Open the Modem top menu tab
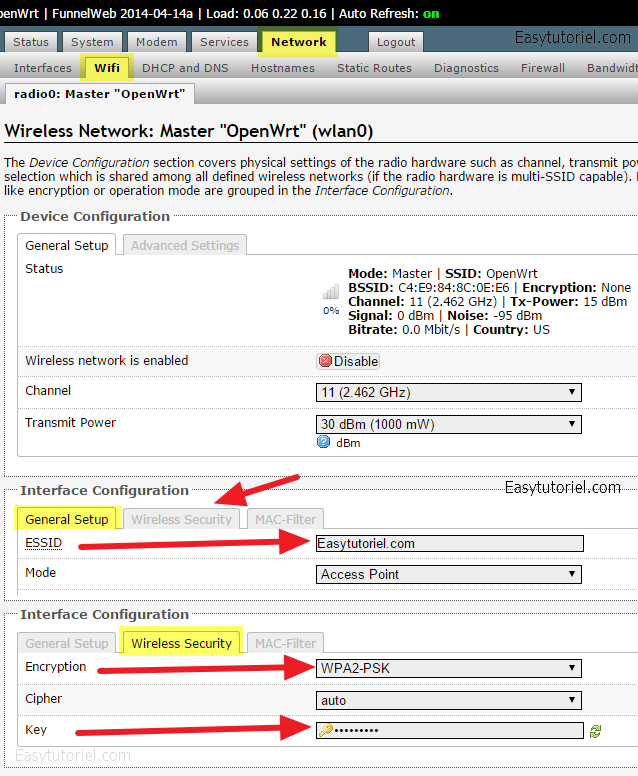This screenshot has width=638, height=776. [x=156, y=42]
